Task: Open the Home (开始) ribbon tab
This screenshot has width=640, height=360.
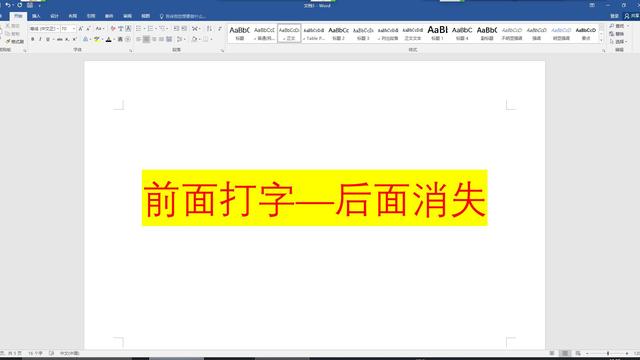Action: pyautogui.click(x=18, y=16)
